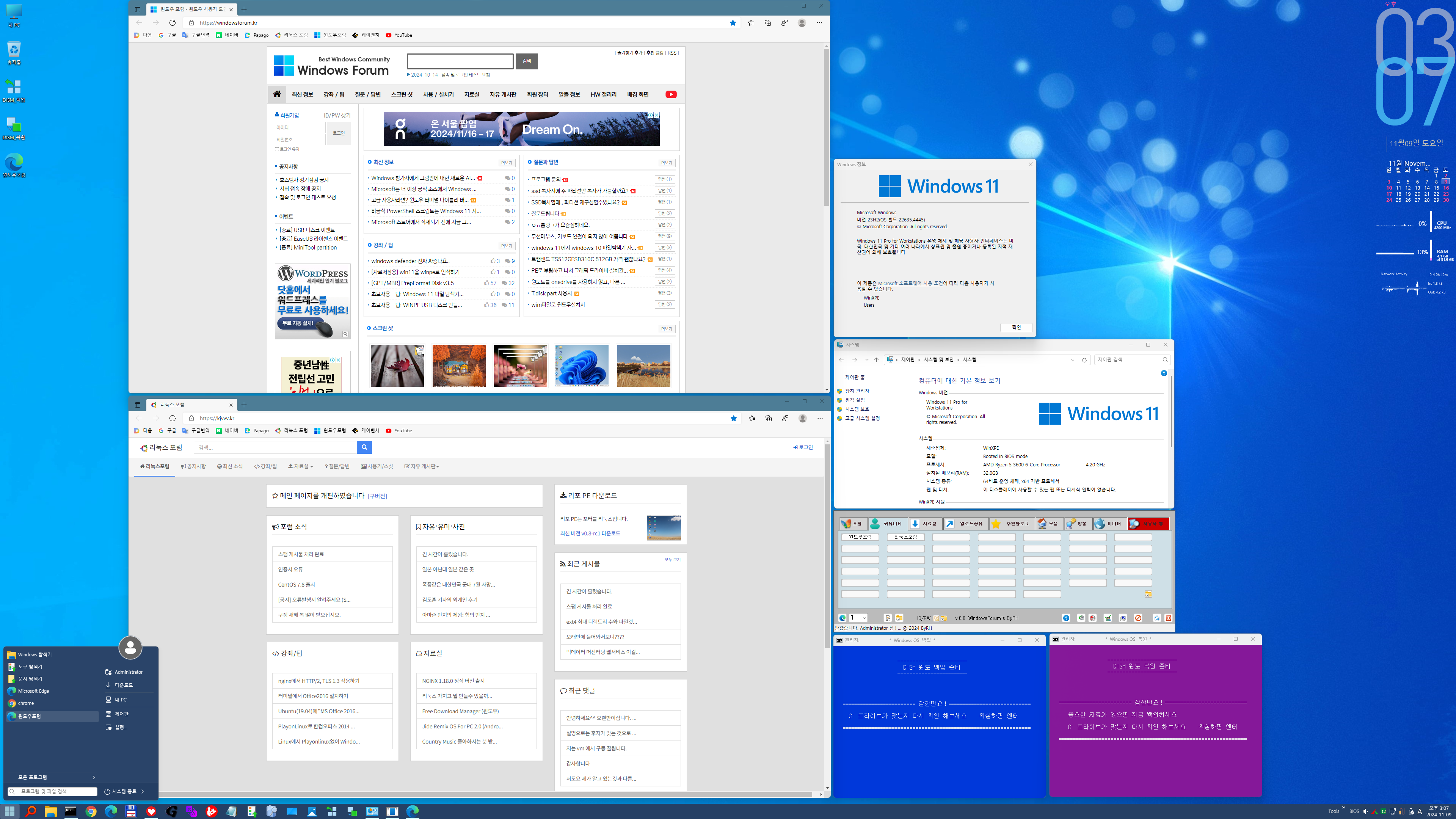Open the Windows 11 logo screenshot thumbnail
The image size is (1456, 819).
(582, 366)
